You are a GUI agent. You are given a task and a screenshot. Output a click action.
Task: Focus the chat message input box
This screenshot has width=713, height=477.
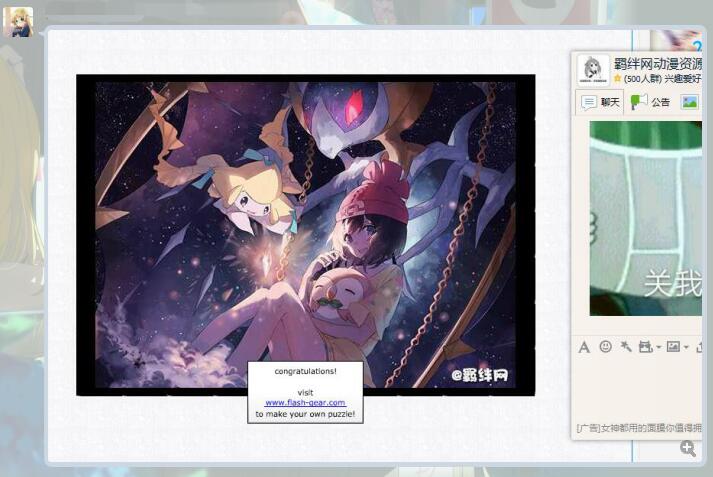coord(637,389)
